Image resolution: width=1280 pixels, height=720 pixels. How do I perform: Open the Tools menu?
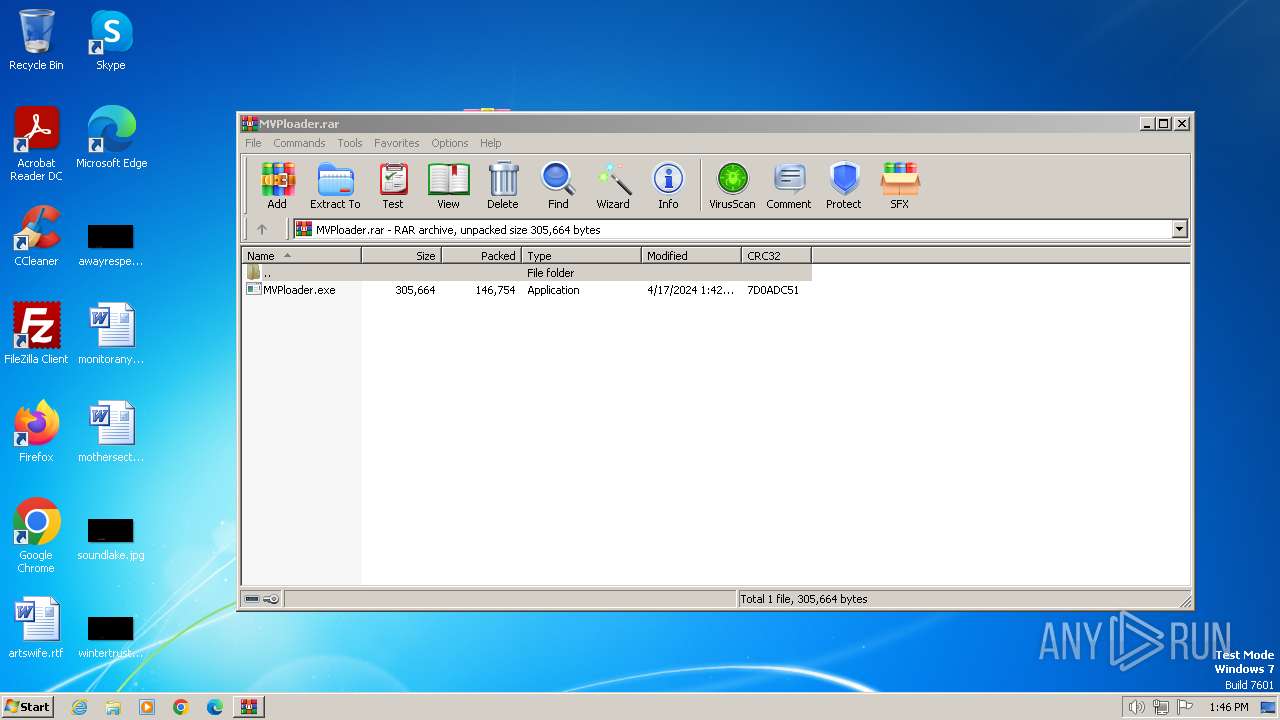point(349,143)
